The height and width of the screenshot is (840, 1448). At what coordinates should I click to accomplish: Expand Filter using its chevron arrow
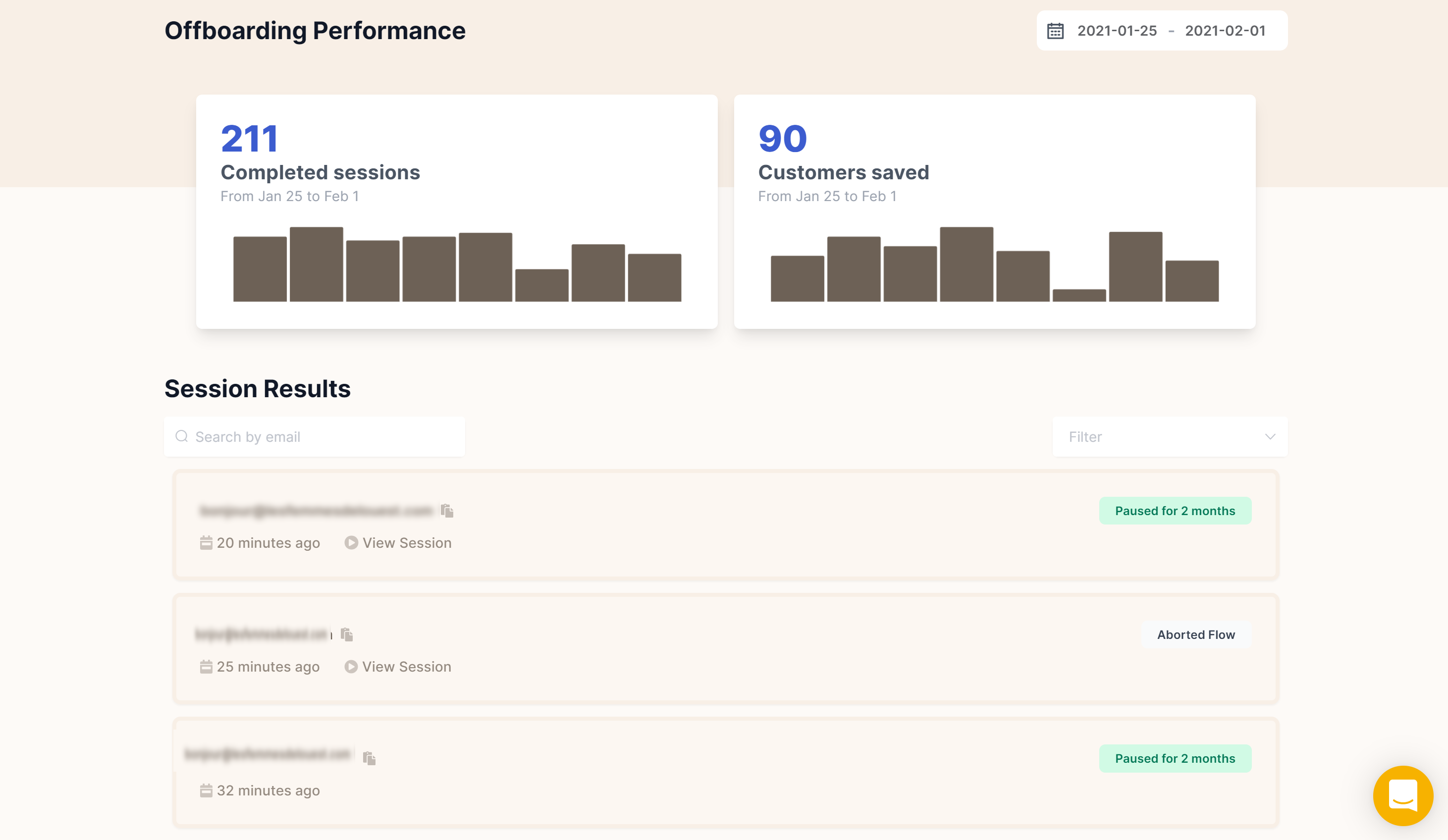1270,437
